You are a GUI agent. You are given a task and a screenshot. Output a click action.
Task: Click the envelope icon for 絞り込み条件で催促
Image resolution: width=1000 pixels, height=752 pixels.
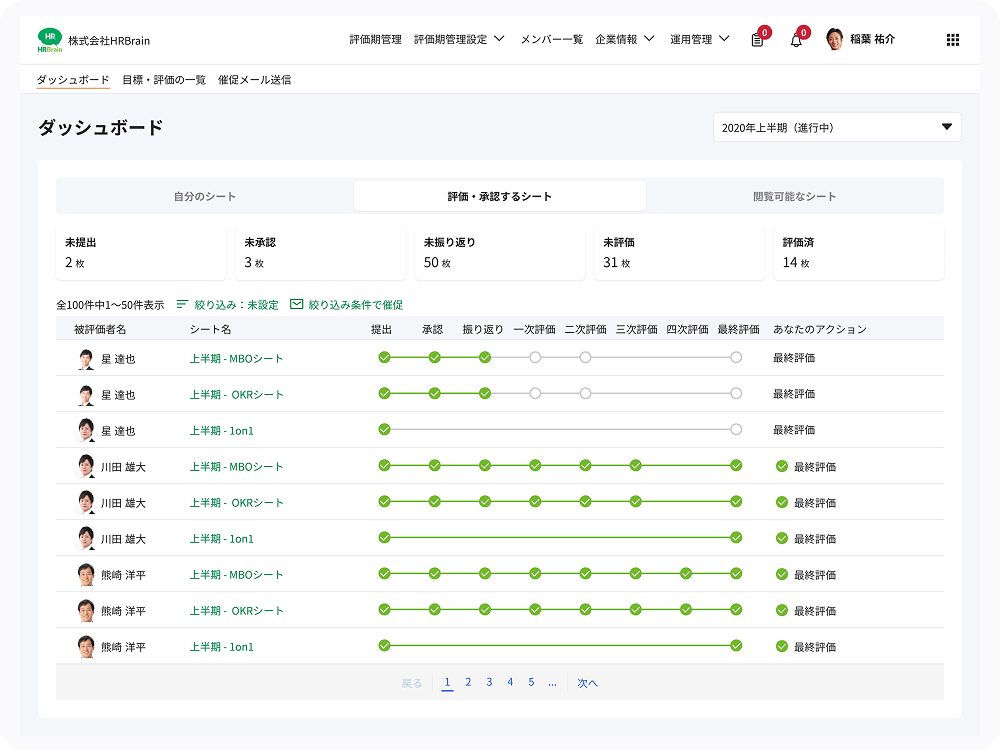click(x=296, y=305)
